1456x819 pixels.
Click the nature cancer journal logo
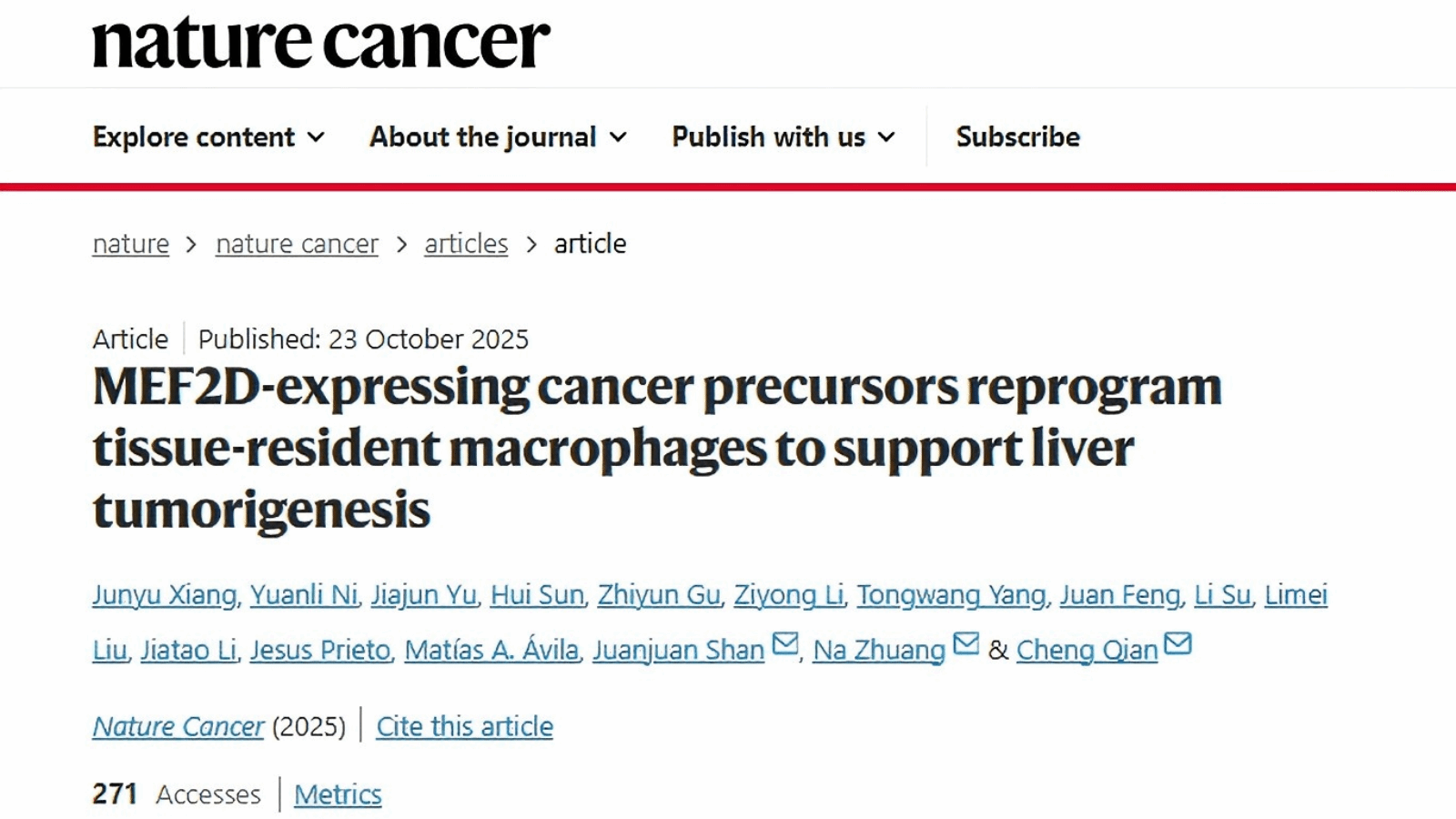(320, 41)
